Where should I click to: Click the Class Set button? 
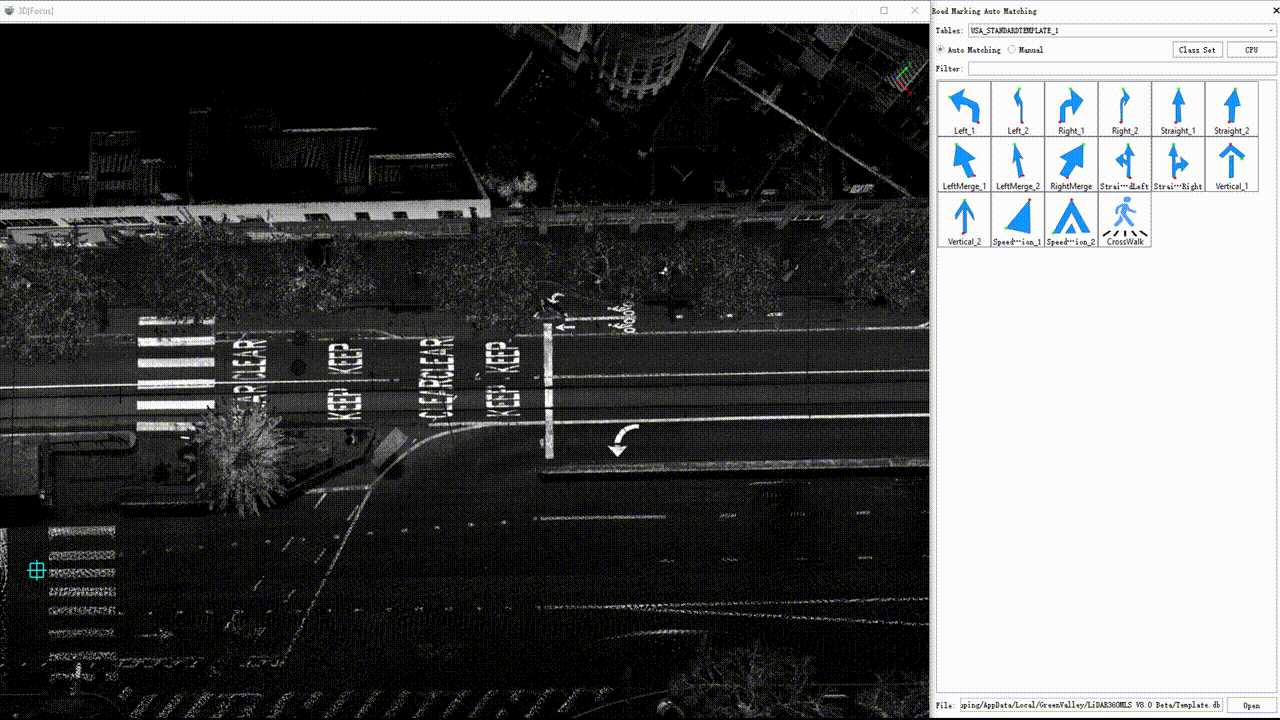[1197, 50]
